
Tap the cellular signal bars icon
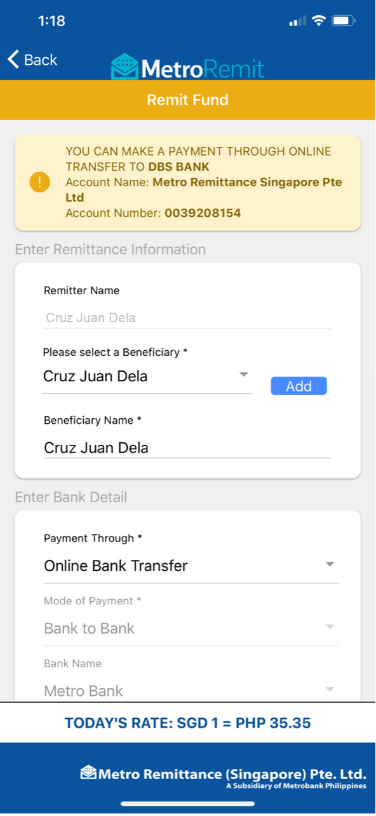[297, 21]
